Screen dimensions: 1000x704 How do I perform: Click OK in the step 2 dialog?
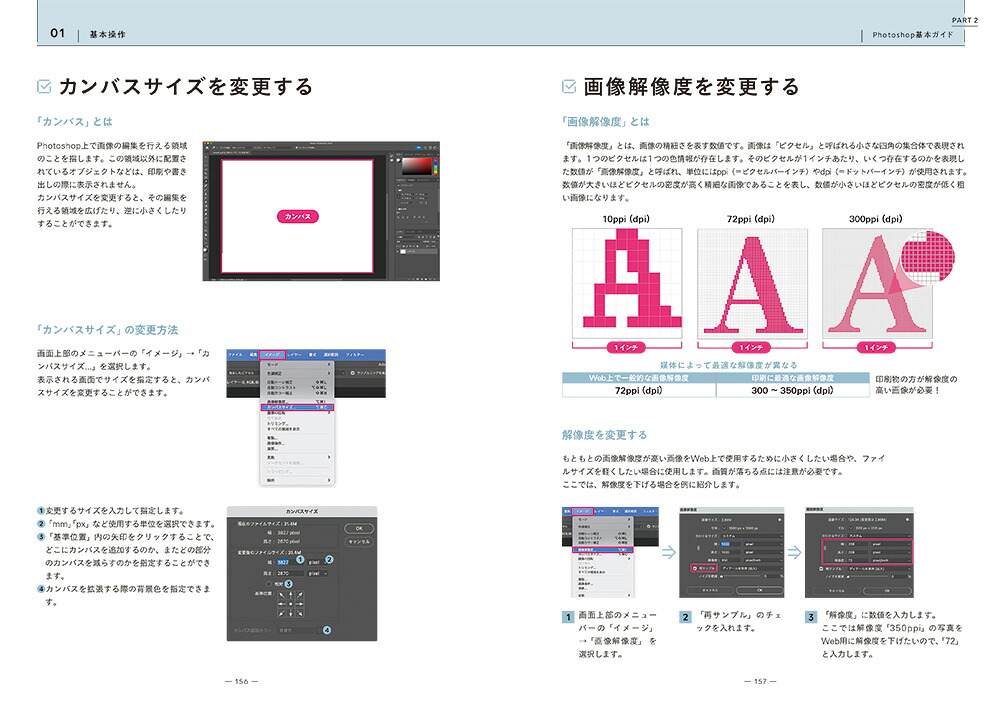(759, 590)
